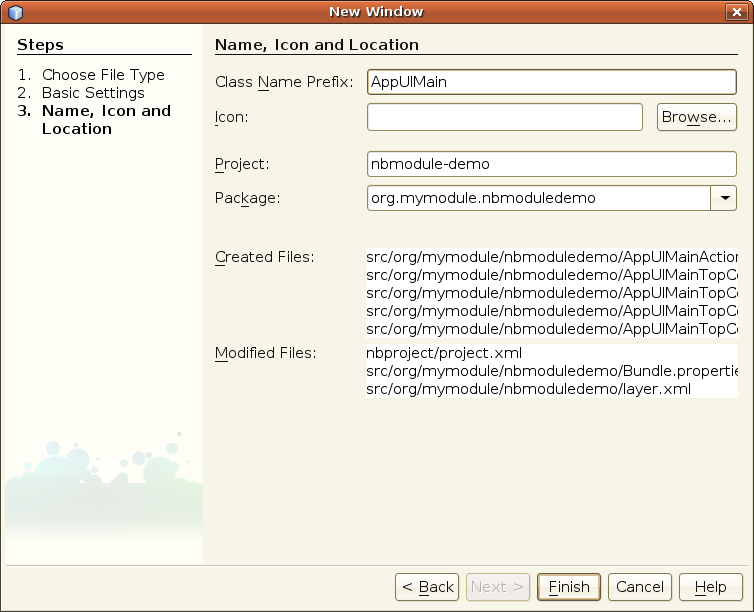Click the Created Files label

(x=264, y=257)
